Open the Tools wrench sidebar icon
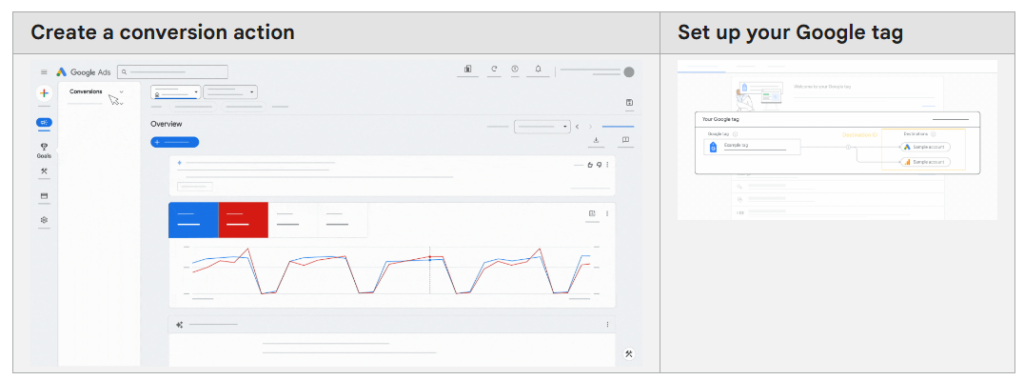 click(44, 171)
